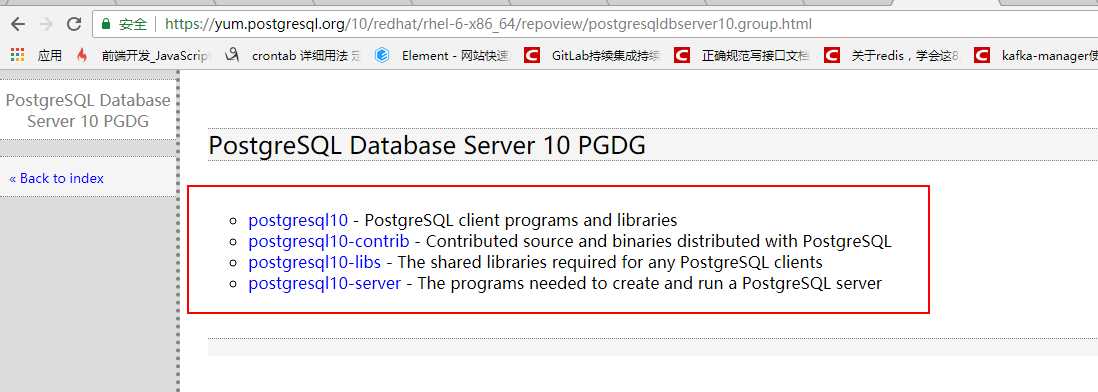This screenshot has height=392, width=1098.
Task: Open the 前端开发_JavaScript bookmark
Action: coord(155,55)
